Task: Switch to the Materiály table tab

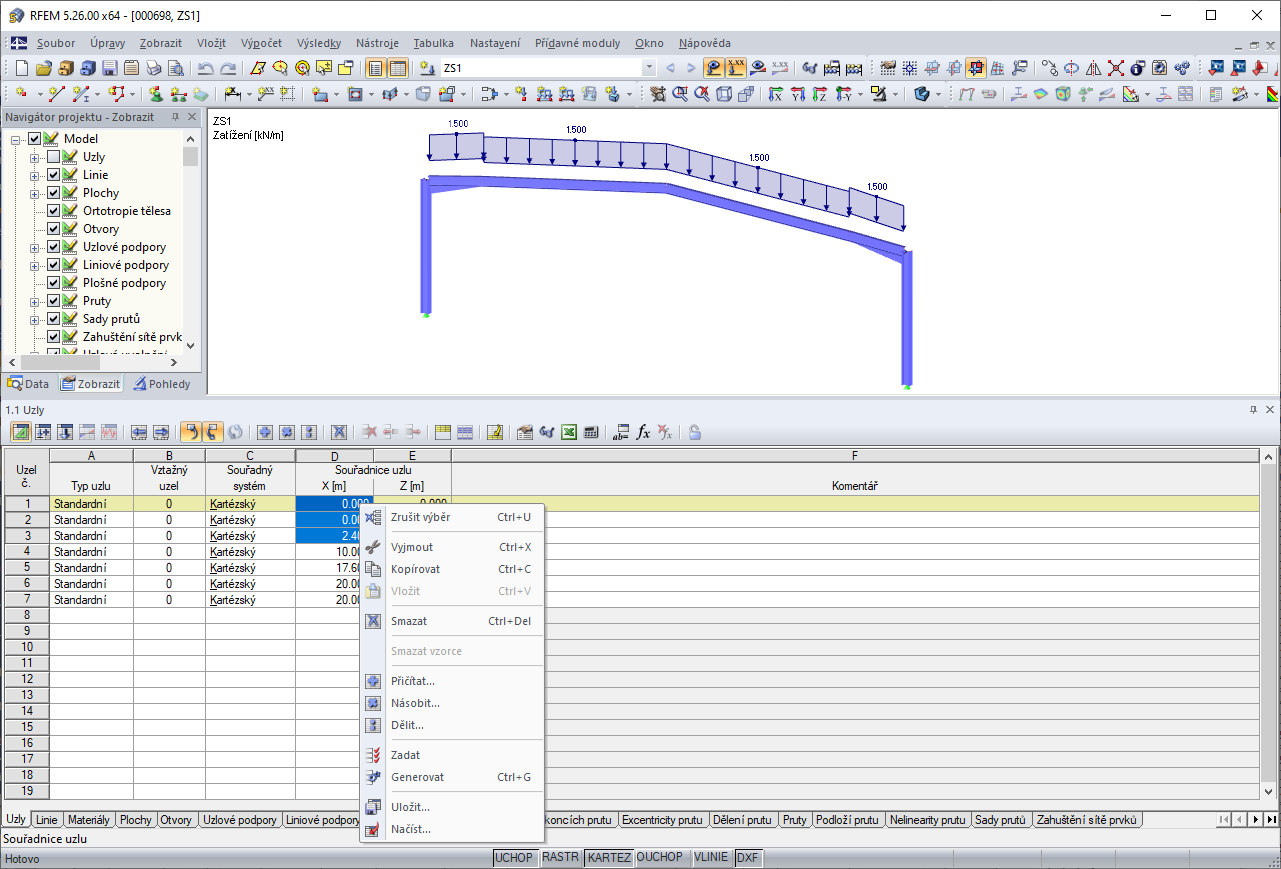Action: click(x=89, y=820)
